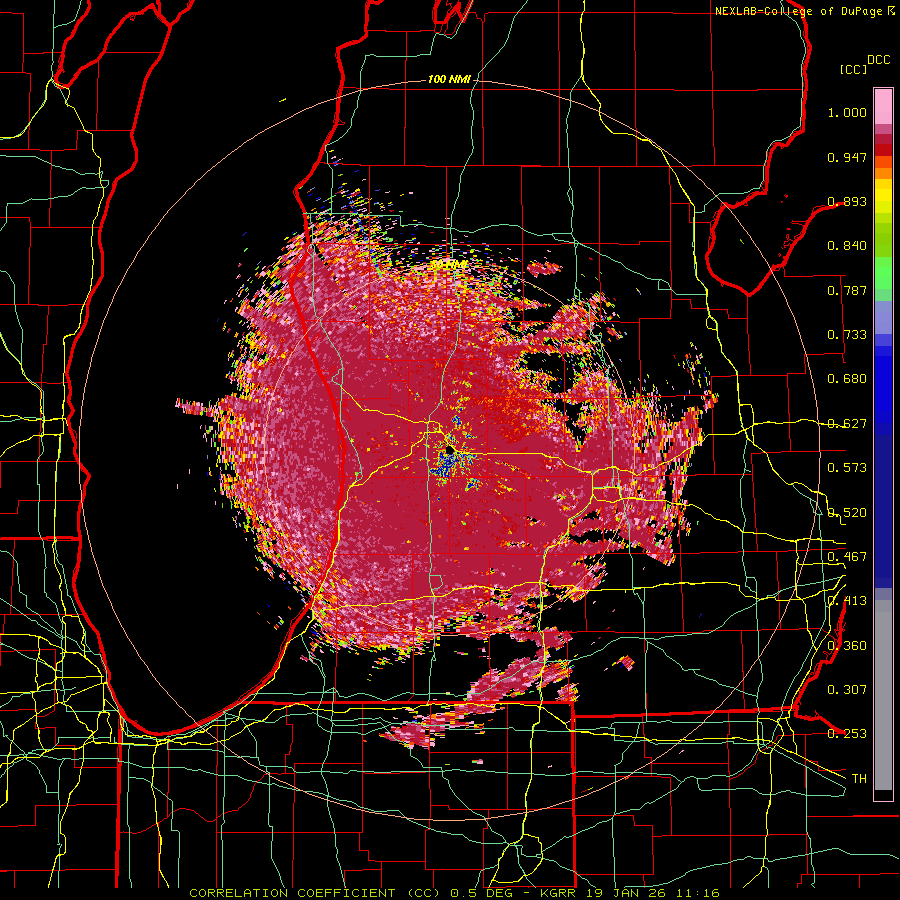Click the 0.893 scale value
The image size is (900, 900).
(x=847, y=201)
